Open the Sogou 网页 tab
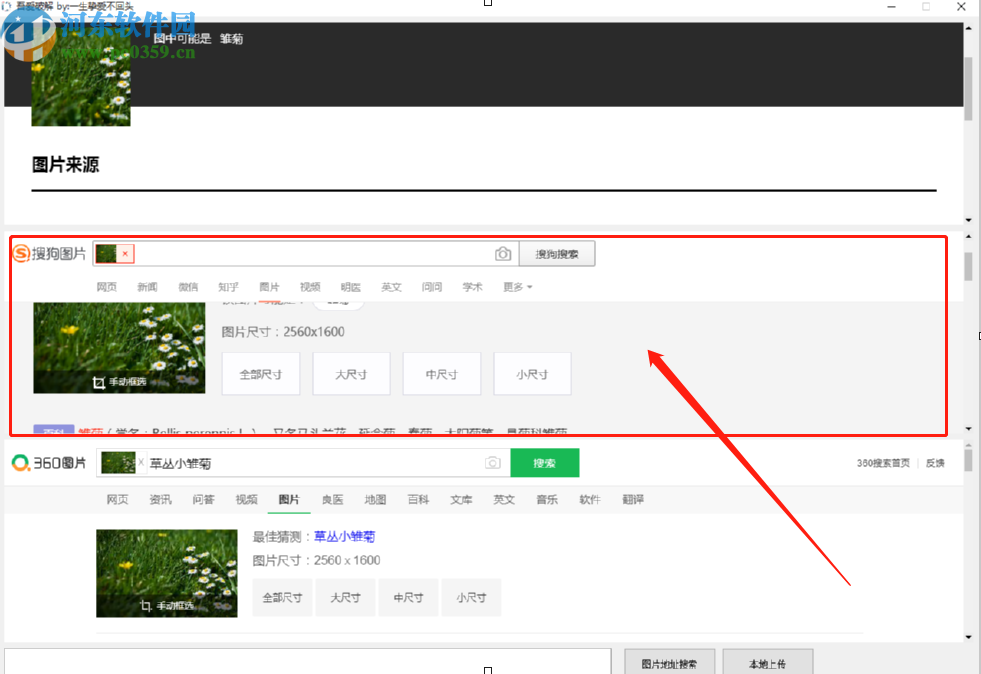This screenshot has height=674, width=981. point(106,287)
